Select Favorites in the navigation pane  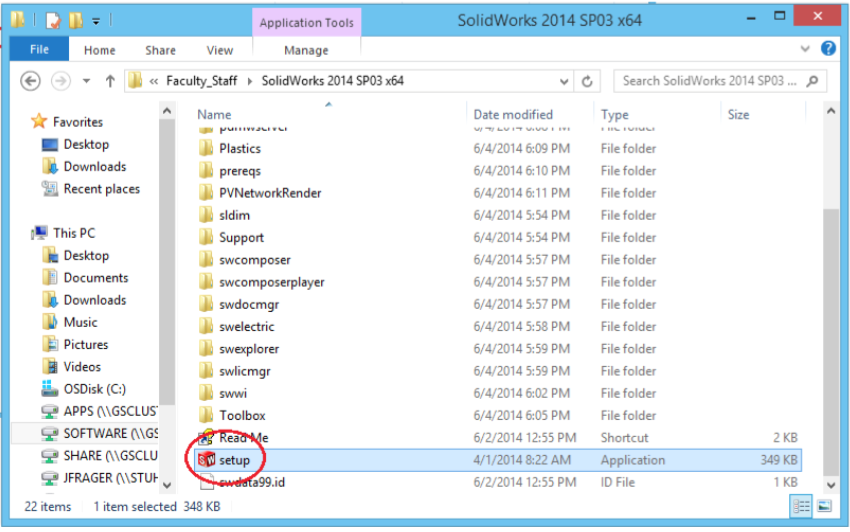point(78,121)
